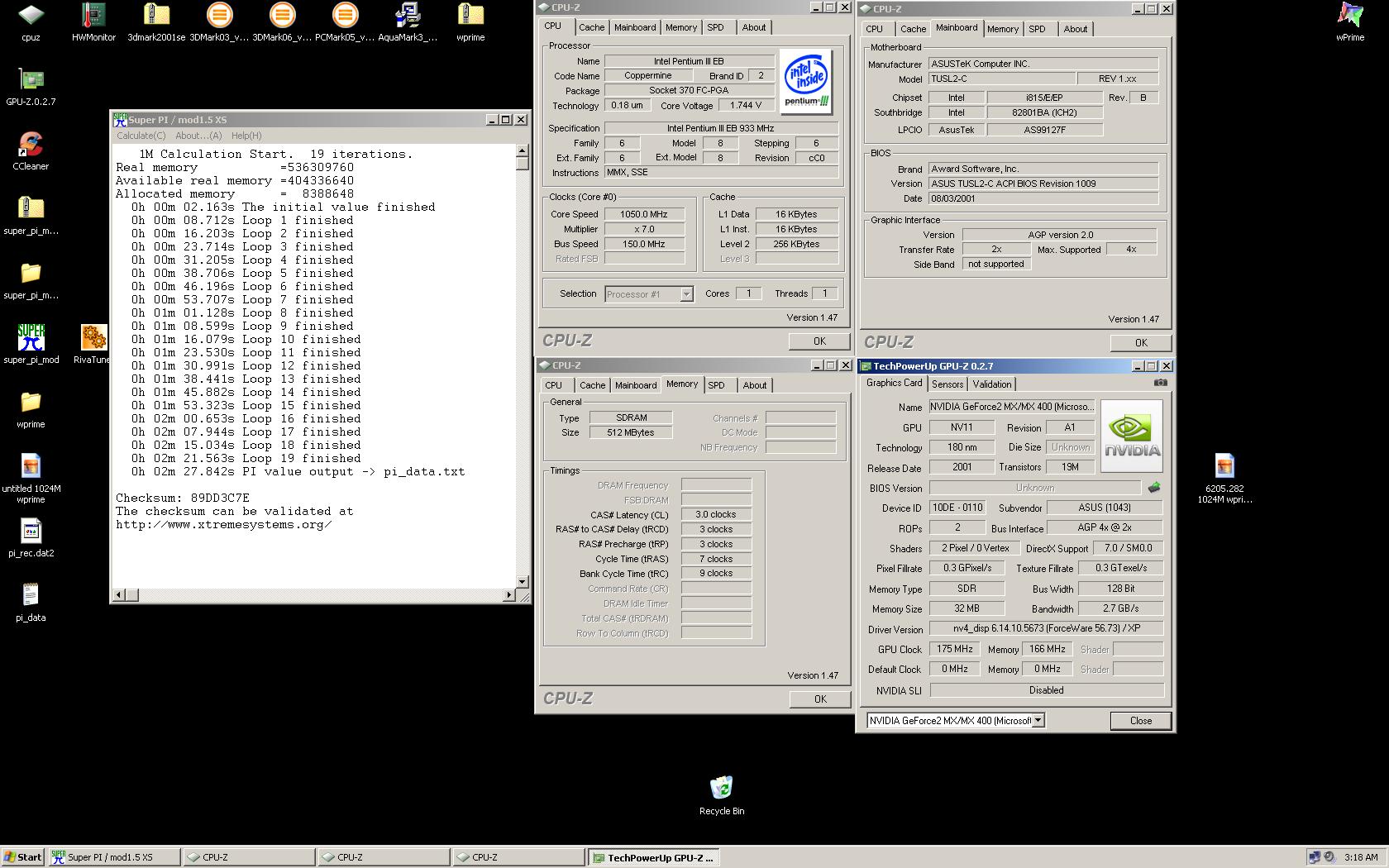Image resolution: width=1389 pixels, height=868 pixels.
Task: Click Driver Version field in GPU-Z
Action: tap(1046, 629)
